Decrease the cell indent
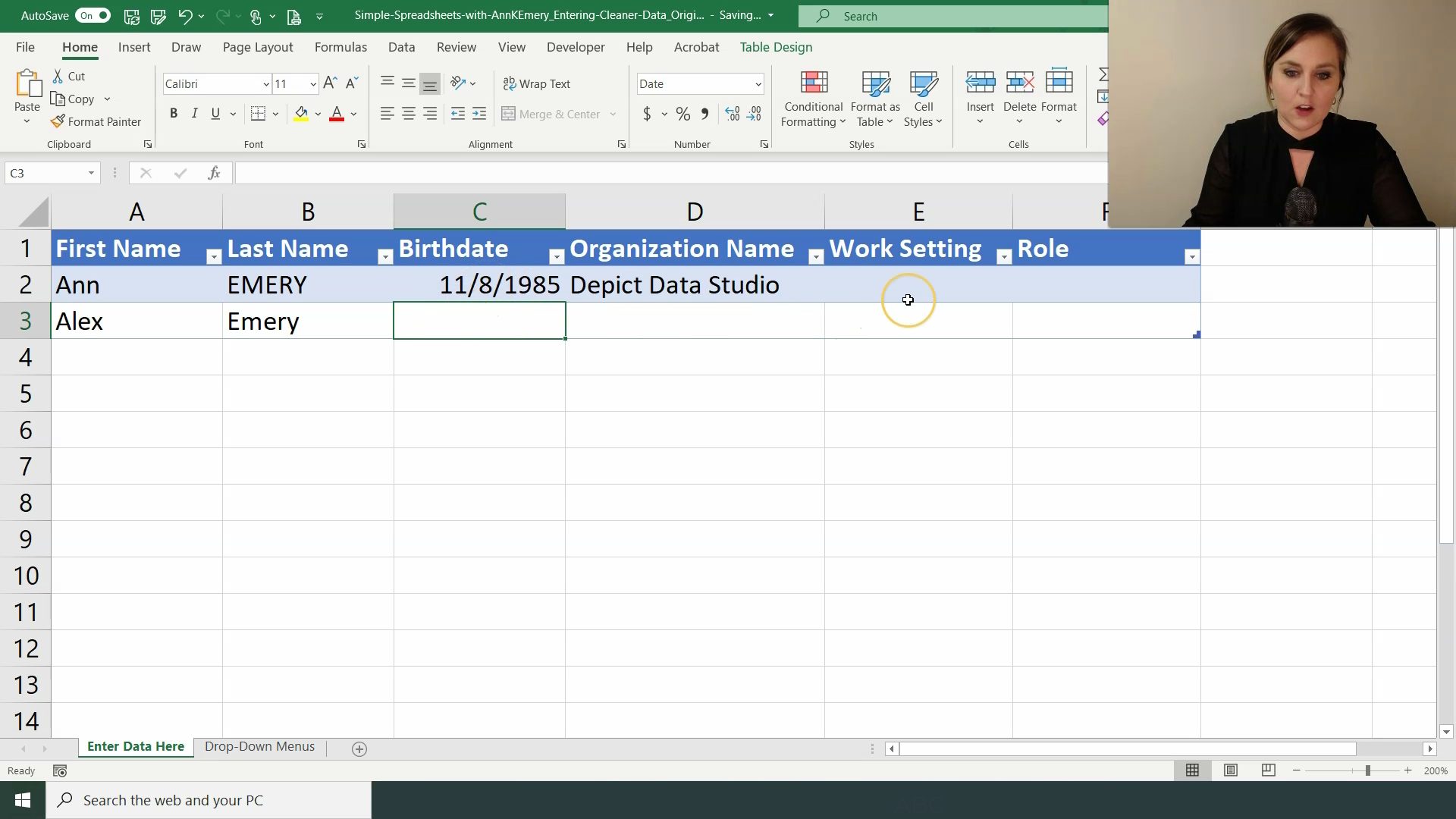 click(x=458, y=114)
